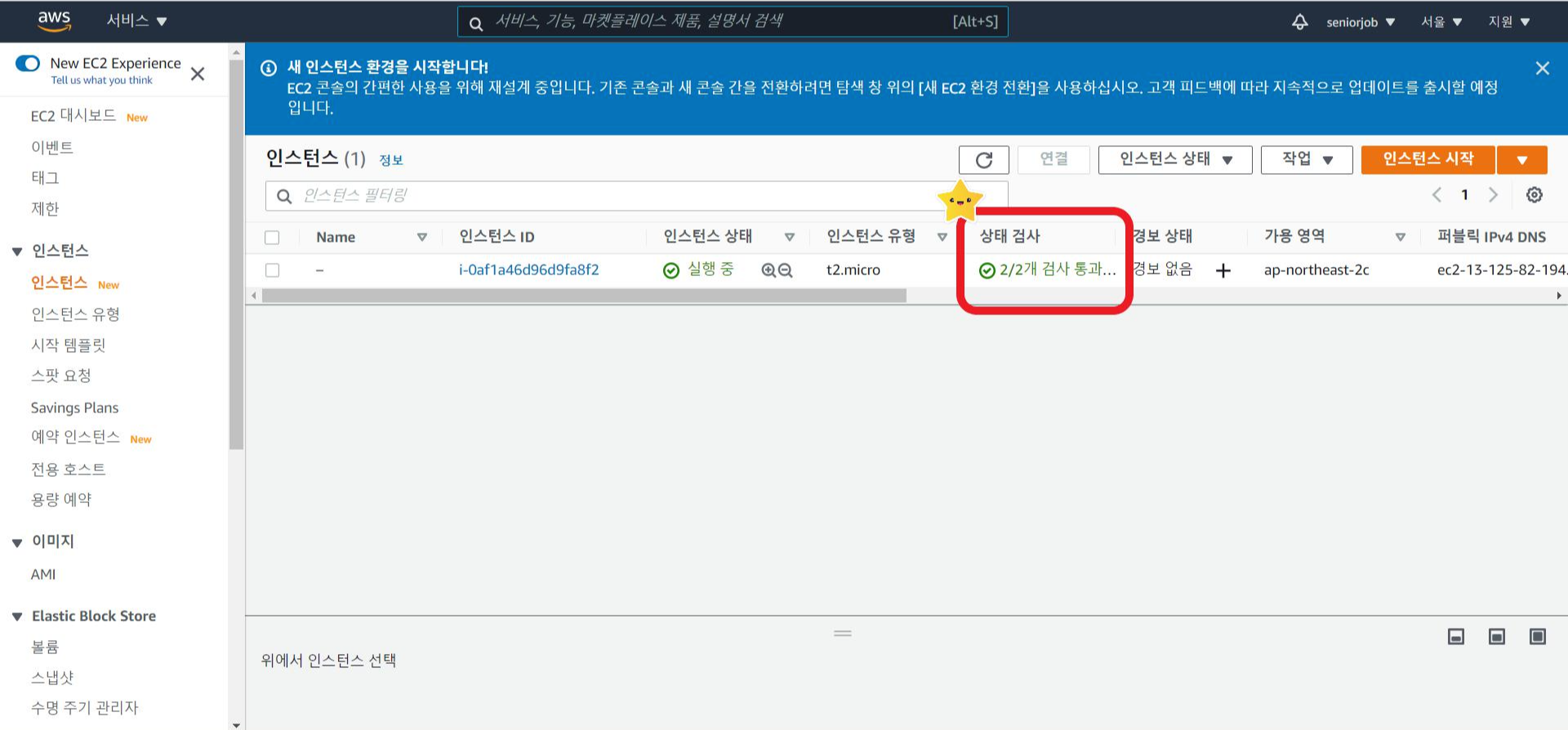
Task: Open the seniorjob account dropdown
Action: click(x=1361, y=22)
